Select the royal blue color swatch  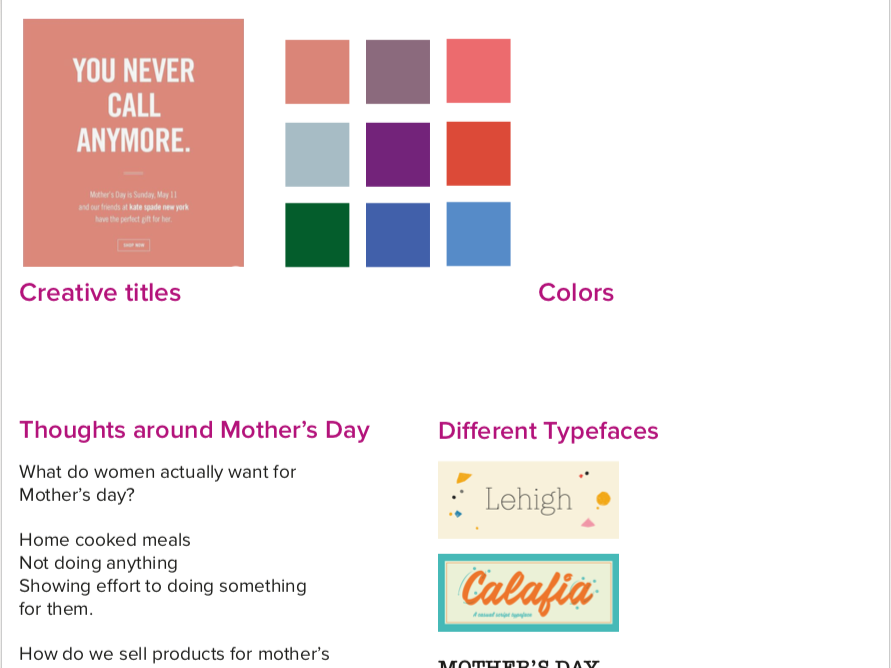[398, 235]
